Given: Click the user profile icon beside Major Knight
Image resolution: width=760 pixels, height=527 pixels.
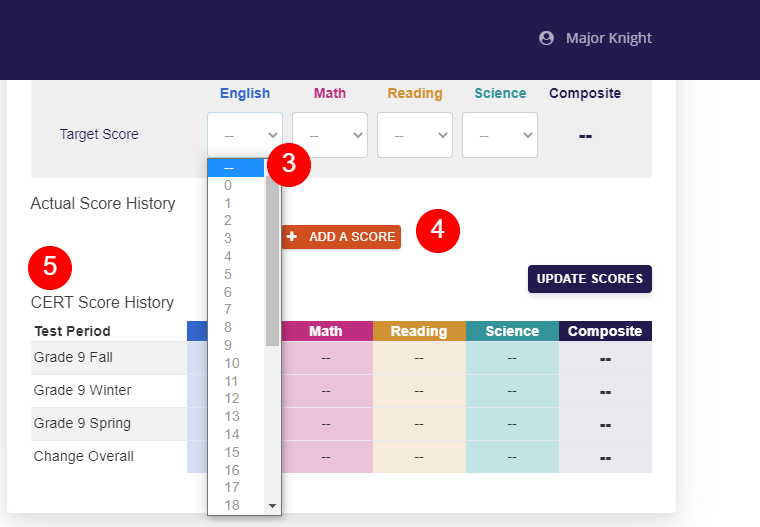Looking at the screenshot, I should [x=546, y=38].
